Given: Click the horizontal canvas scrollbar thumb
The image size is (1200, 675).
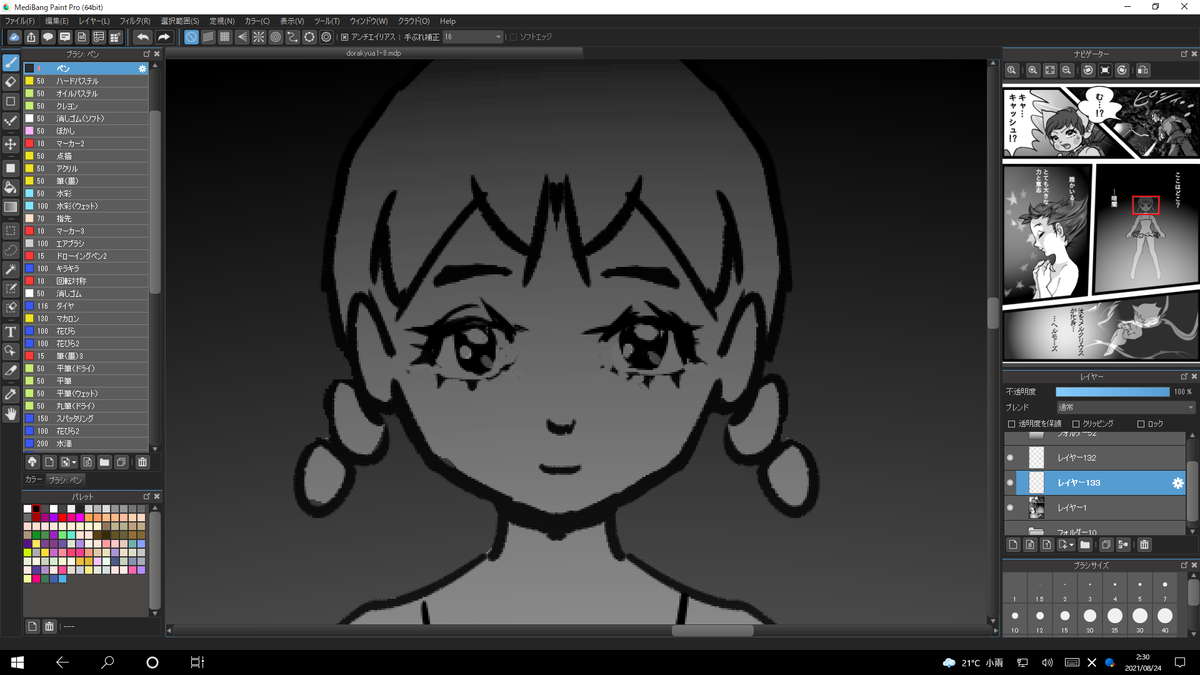Looking at the screenshot, I should click(x=713, y=630).
